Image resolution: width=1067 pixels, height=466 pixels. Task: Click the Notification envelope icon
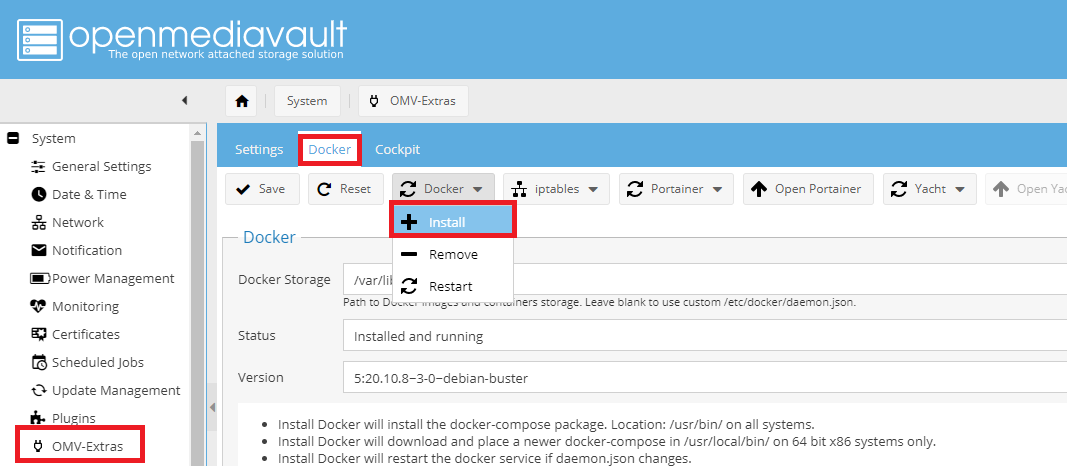tap(39, 250)
